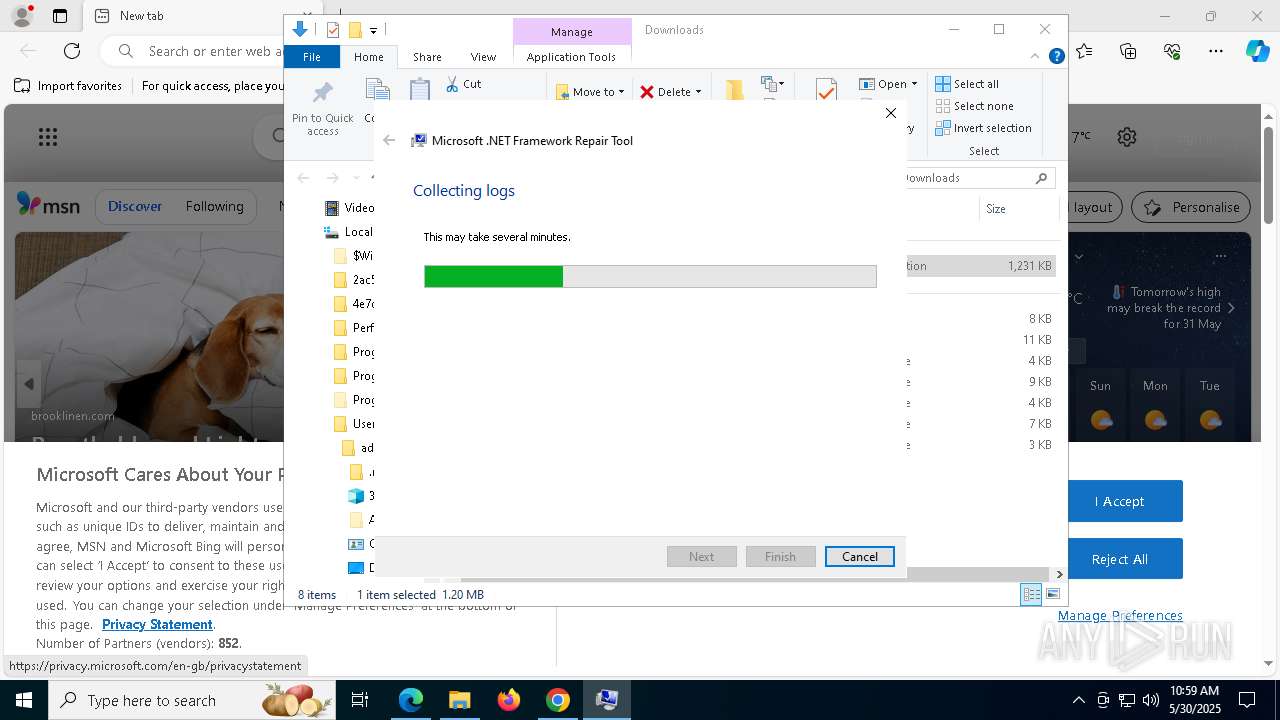The height and width of the screenshot is (720, 1280).
Task: Open the MSN page settings gear
Action: point(1127,137)
